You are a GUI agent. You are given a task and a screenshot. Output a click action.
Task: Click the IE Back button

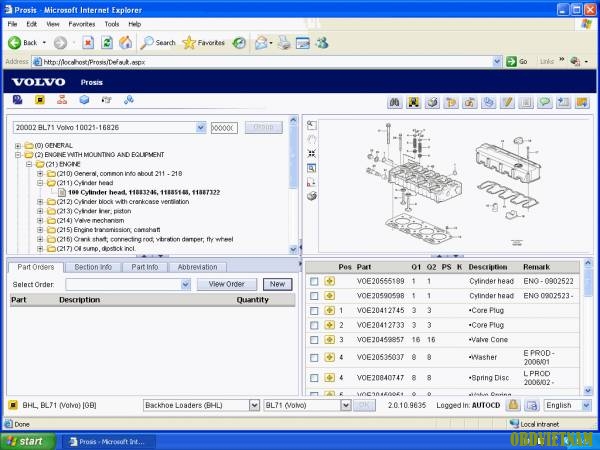click(23, 43)
